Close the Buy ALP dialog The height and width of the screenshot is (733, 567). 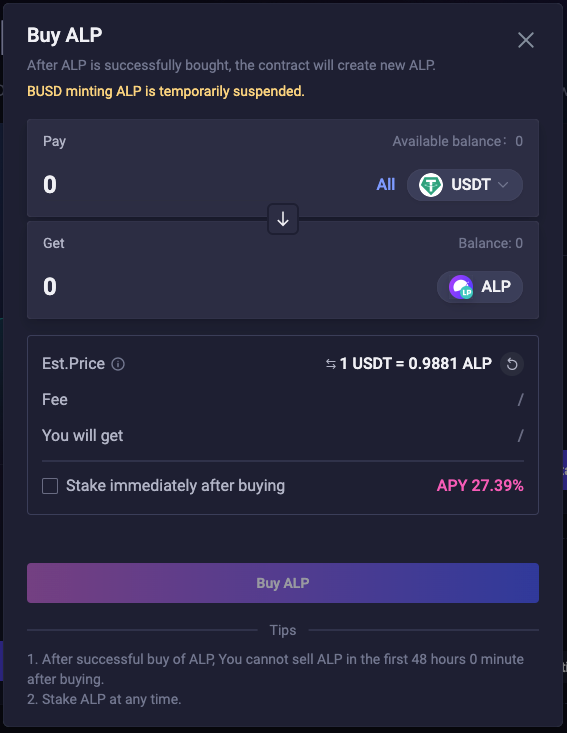pyautogui.click(x=526, y=40)
